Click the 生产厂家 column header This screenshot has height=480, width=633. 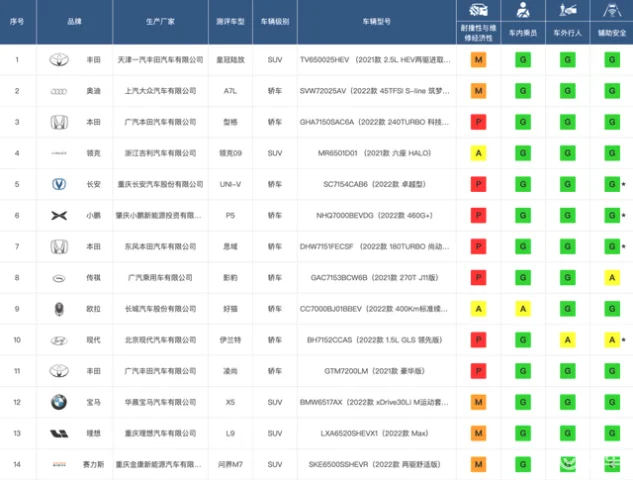click(160, 21)
